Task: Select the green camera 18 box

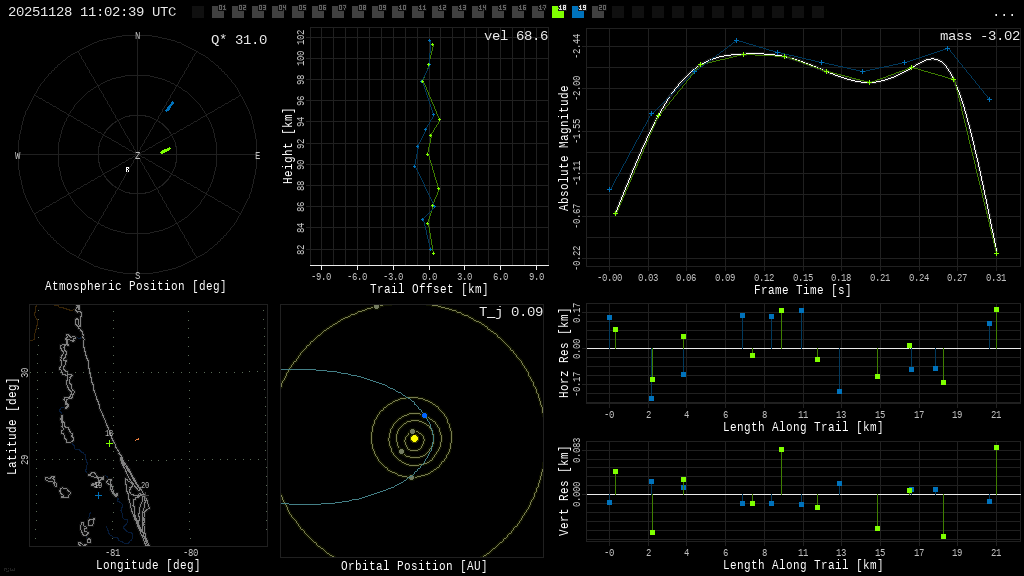Action: point(558,12)
